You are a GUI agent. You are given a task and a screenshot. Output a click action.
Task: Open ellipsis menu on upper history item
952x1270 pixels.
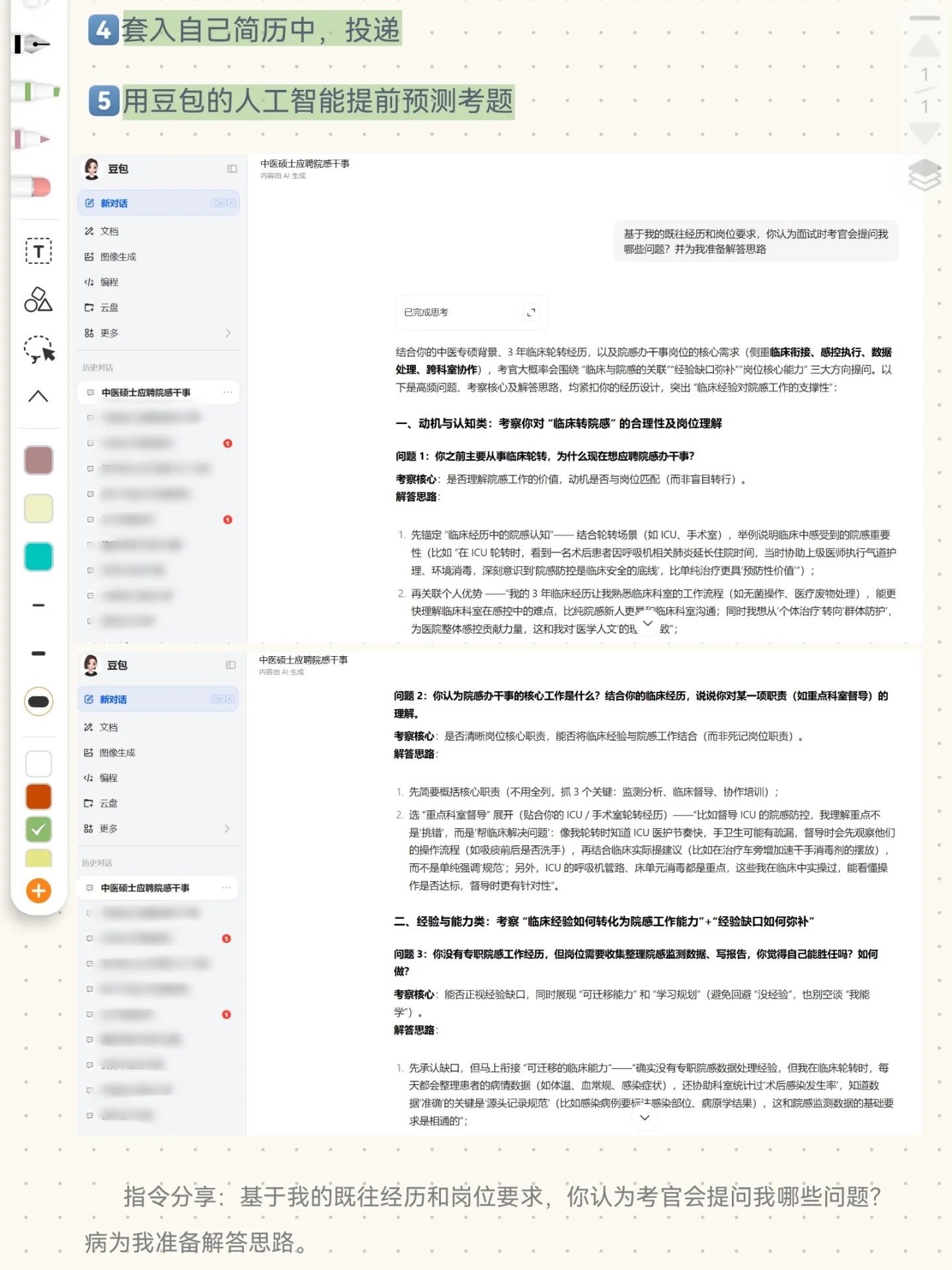coord(228,392)
